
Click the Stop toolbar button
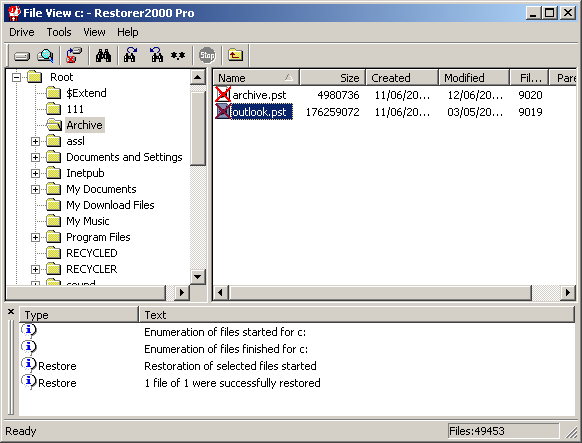[x=207, y=56]
